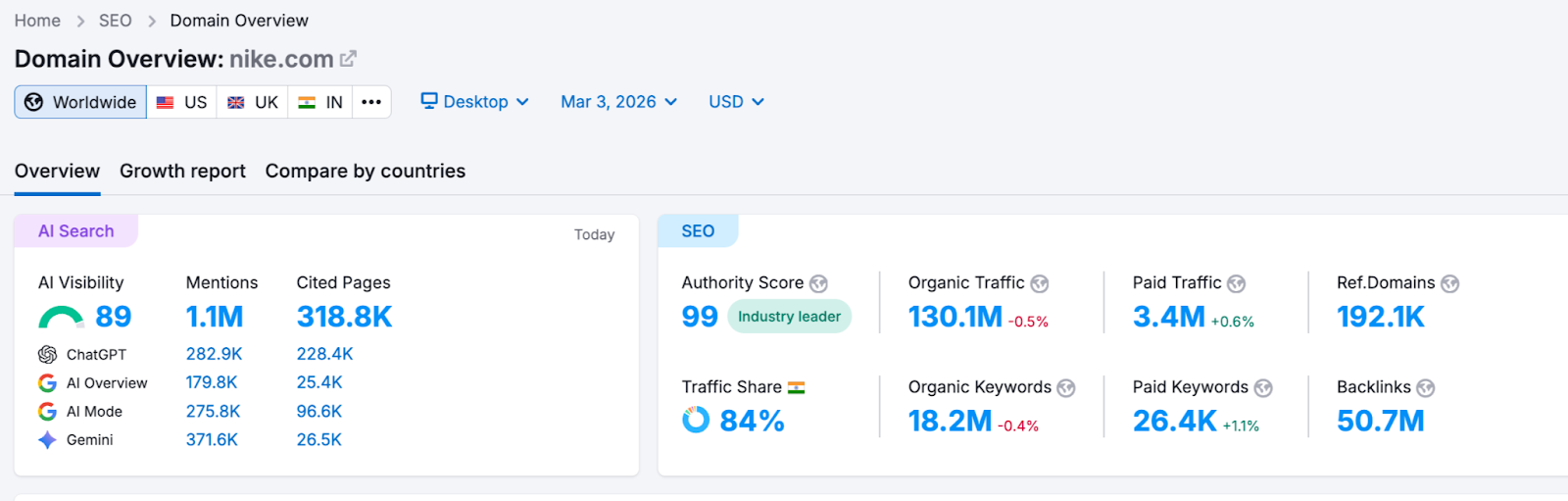Open nike.com external link icon
Viewport: 1568px width, 501px height.
tap(348, 59)
